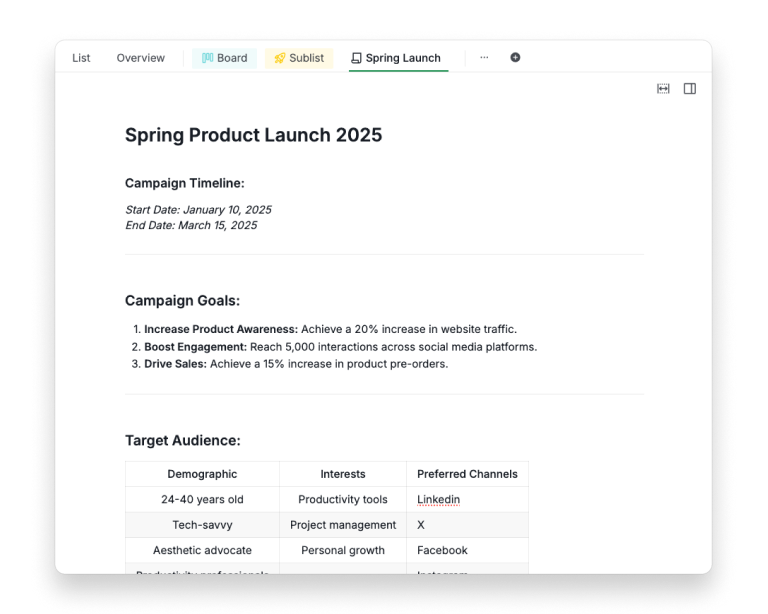The width and height of the screenshot is (768, 614).
Task: Switch to the List tab
Action: [x=81, y=58]
